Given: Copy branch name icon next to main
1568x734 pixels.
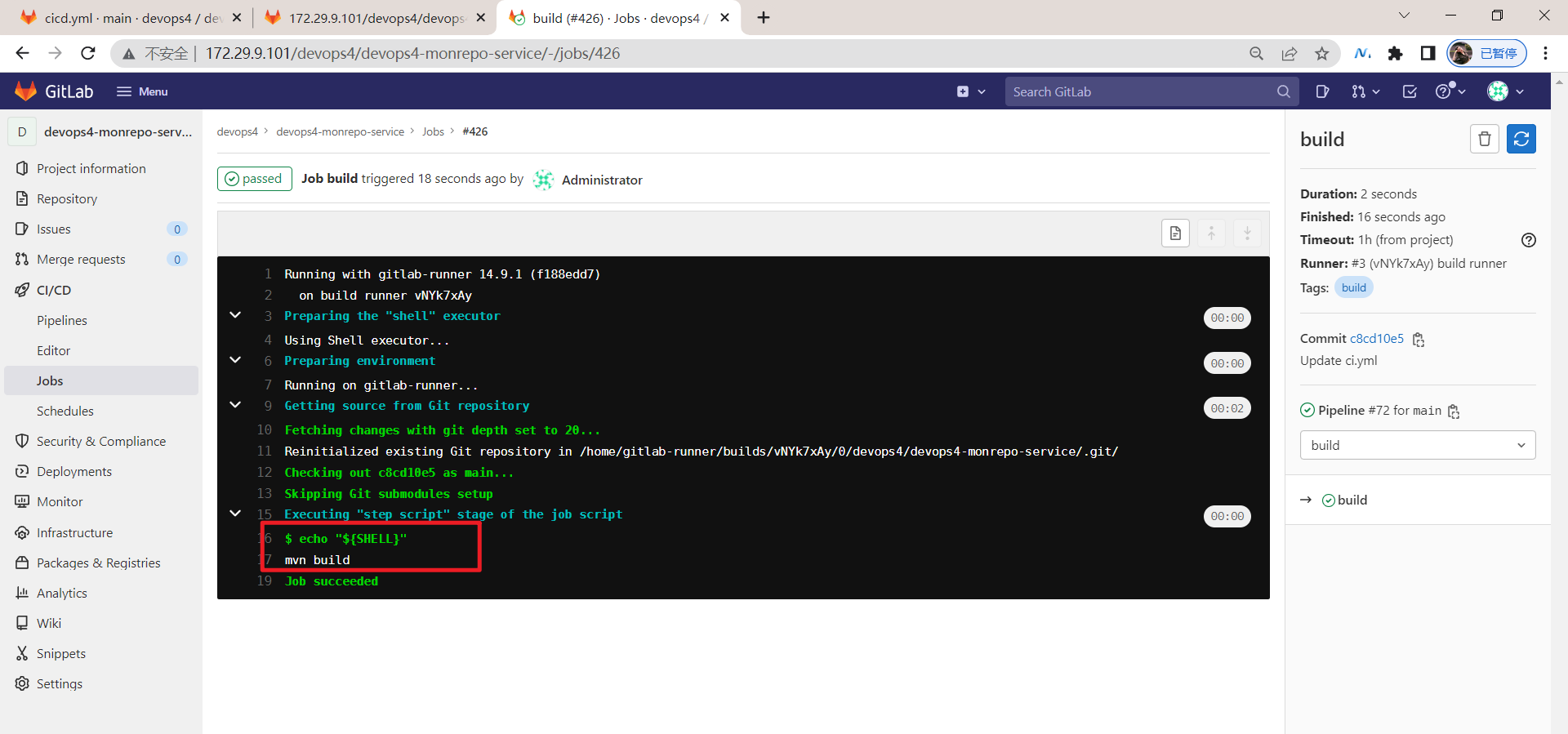Looking at the screenshot, I should tap(1454, 411).
